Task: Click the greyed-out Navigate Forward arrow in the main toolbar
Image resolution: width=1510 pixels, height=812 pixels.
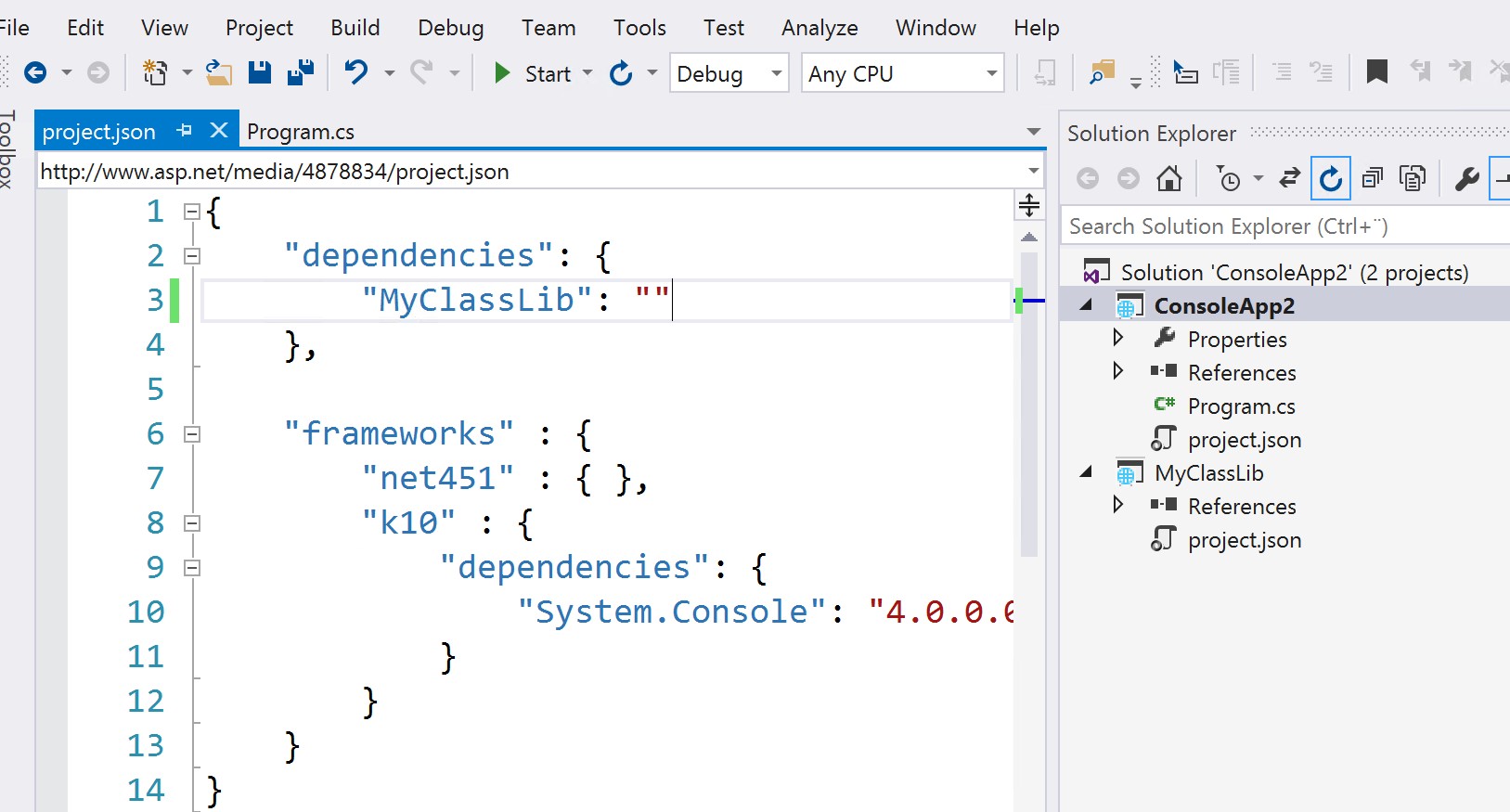Action: [97, 72]
